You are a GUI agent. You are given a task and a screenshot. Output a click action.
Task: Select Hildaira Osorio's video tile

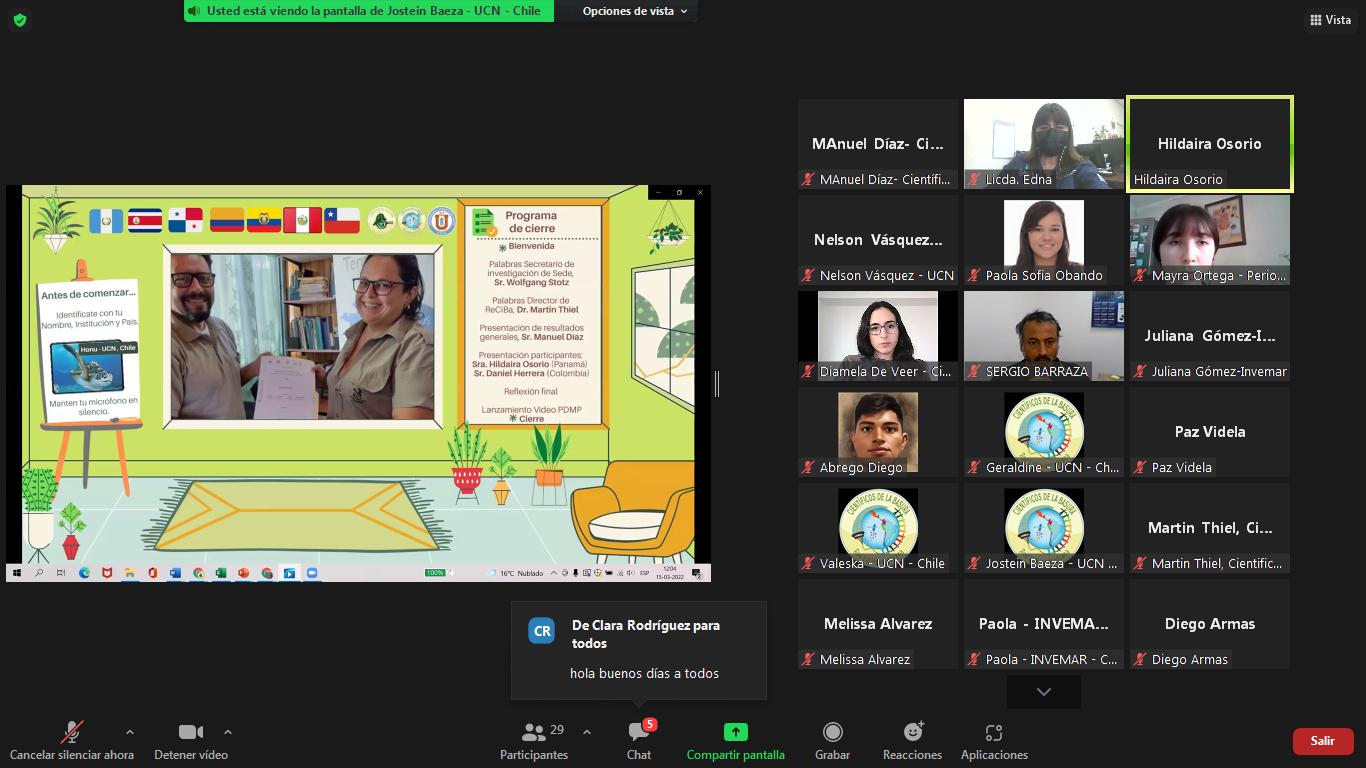(x=1209, y=144)
